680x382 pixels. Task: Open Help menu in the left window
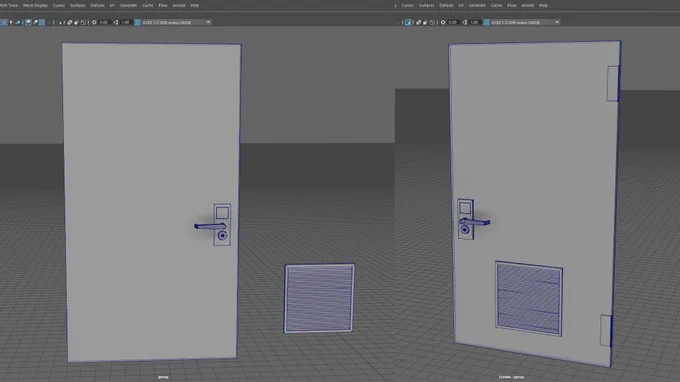coord(194,5)
